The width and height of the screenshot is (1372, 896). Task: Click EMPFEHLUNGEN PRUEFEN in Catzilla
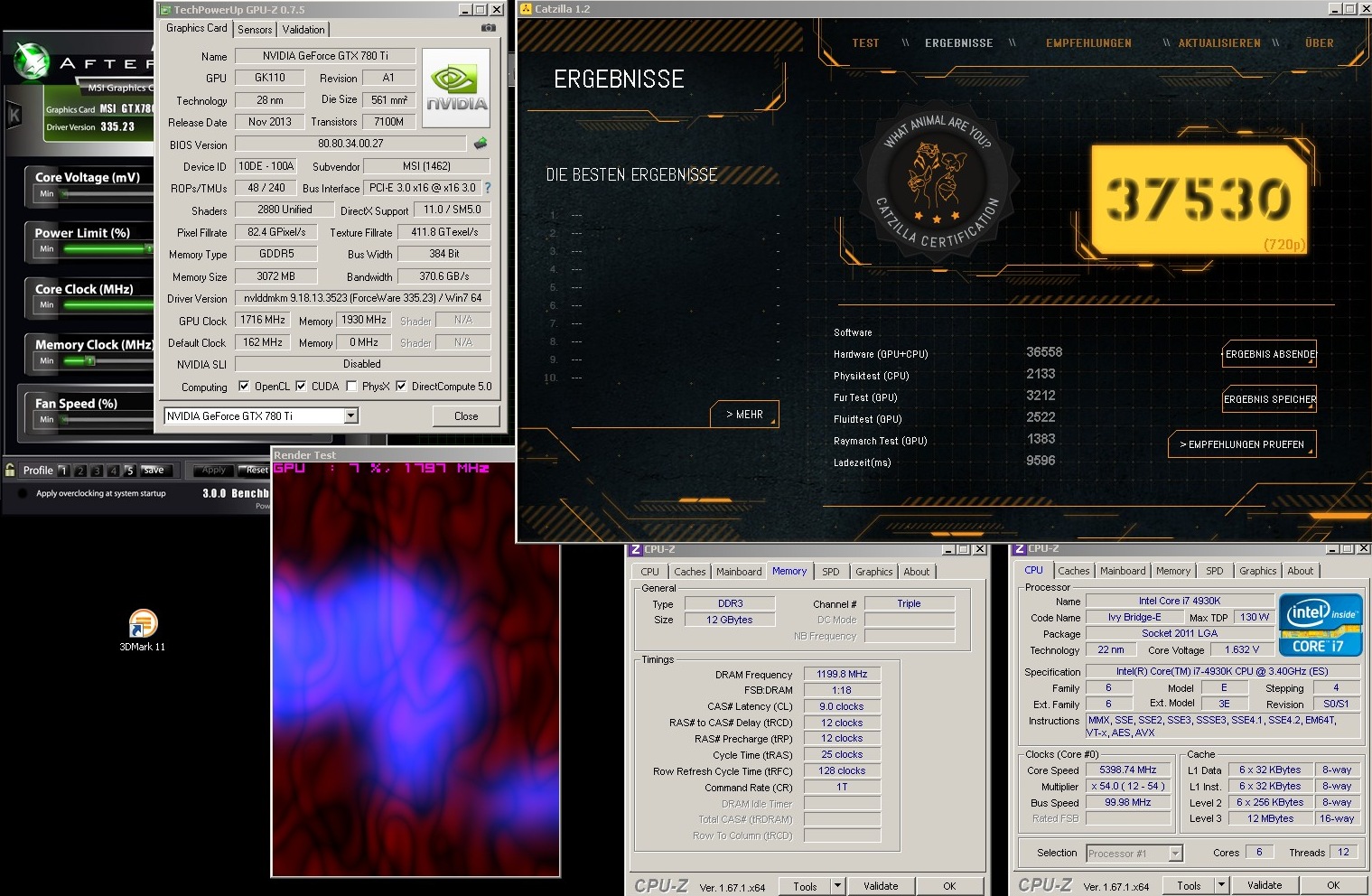click(1242, 444)
